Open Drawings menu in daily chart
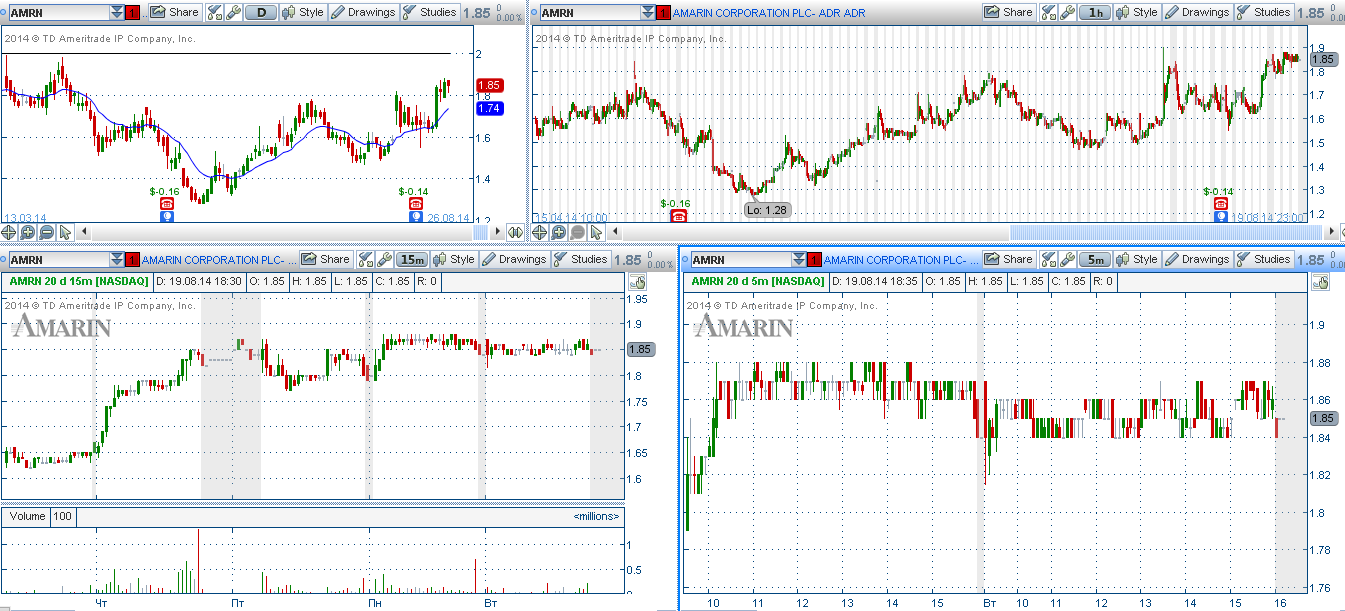The width and height of the screenshot is (1345, 611). point(363,13)
